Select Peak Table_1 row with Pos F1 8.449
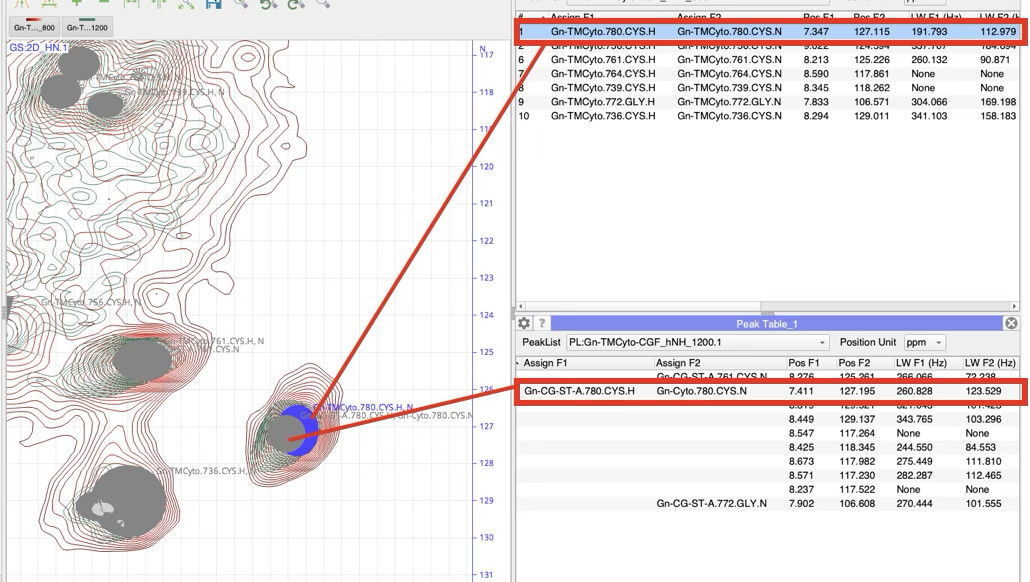This screenshot has width=1030, height=582. 769,419
